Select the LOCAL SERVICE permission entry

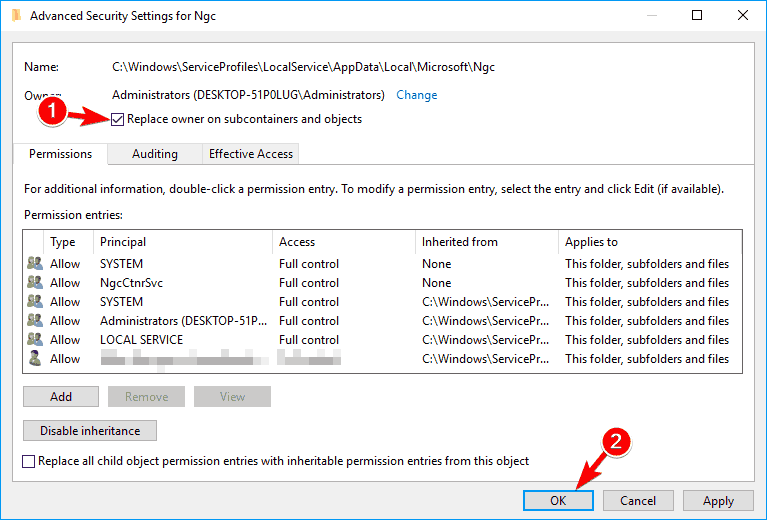(x=383, y=339)
